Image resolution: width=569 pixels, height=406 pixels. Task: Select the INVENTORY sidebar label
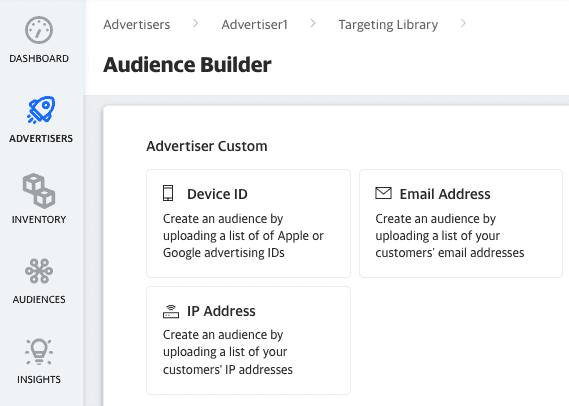[39, 220]
